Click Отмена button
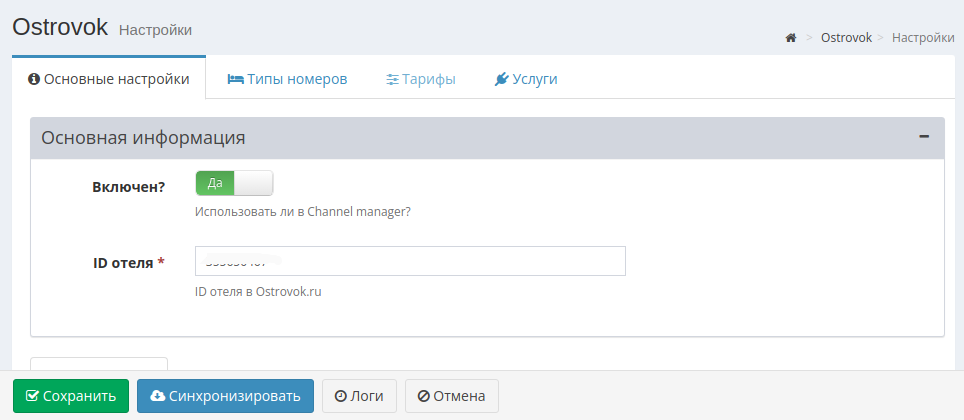 [451, 396]
